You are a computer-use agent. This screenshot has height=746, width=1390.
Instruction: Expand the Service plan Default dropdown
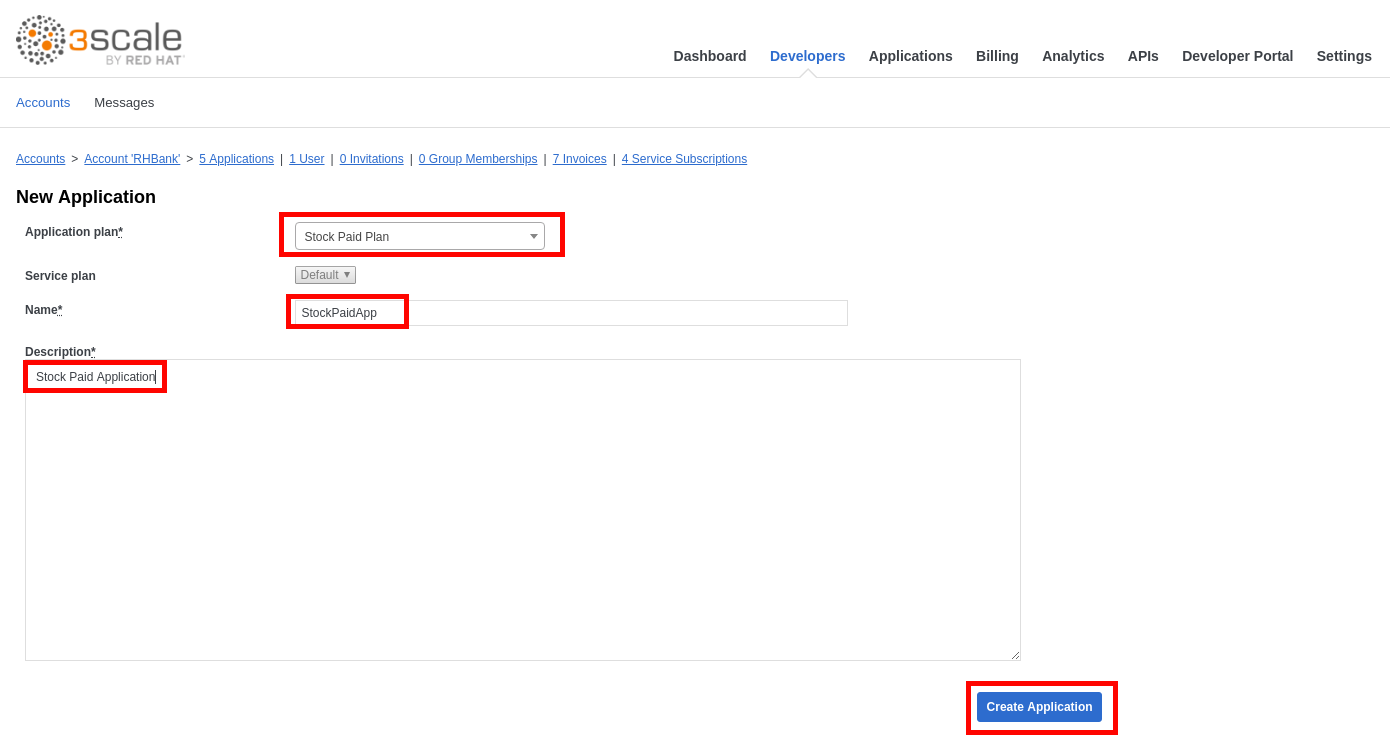[x=325, y=275]
